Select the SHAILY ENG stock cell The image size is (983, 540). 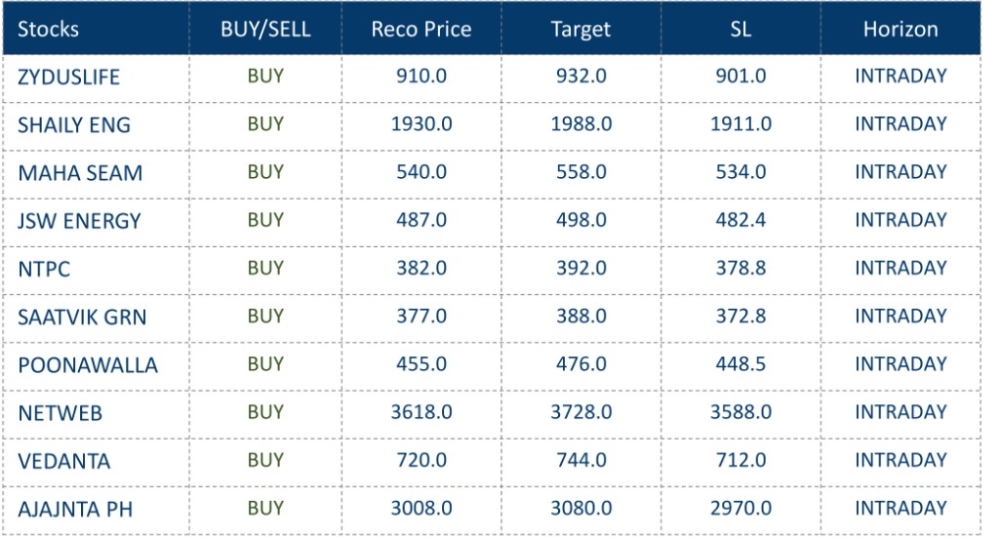74,125
